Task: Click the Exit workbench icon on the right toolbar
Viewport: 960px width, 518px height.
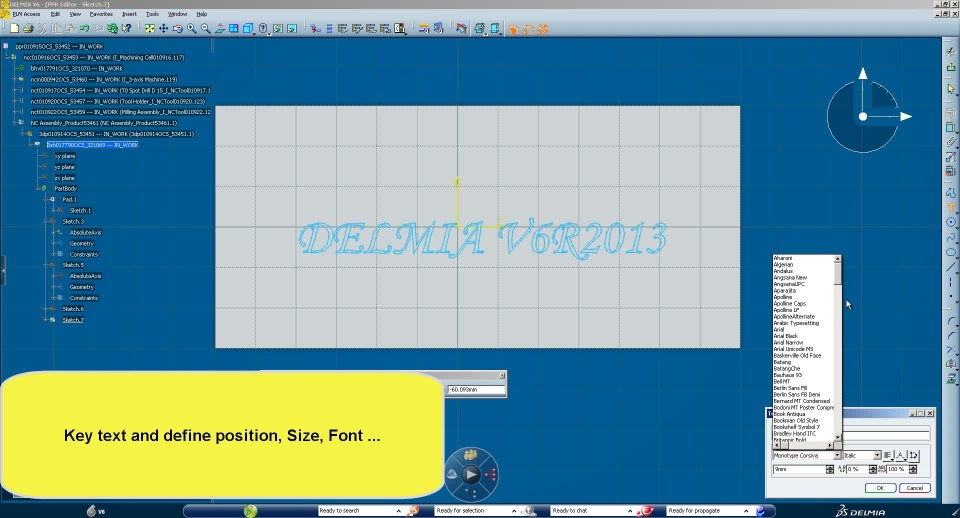Action: coord(950,67)
